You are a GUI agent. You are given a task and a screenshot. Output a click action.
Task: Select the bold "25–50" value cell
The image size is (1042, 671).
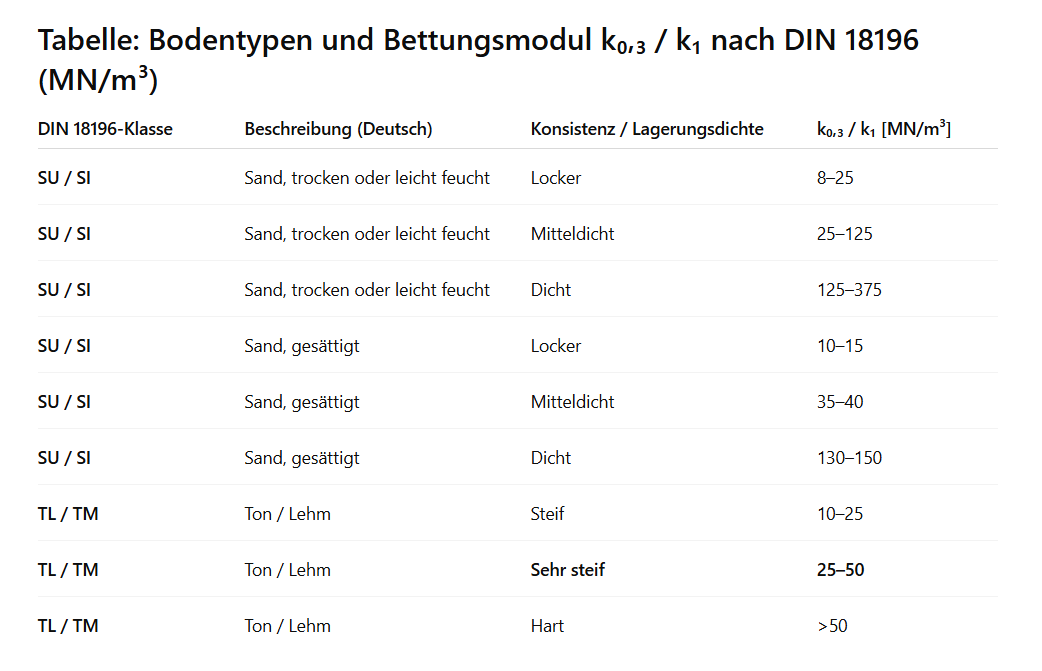[x=840, y=570]
